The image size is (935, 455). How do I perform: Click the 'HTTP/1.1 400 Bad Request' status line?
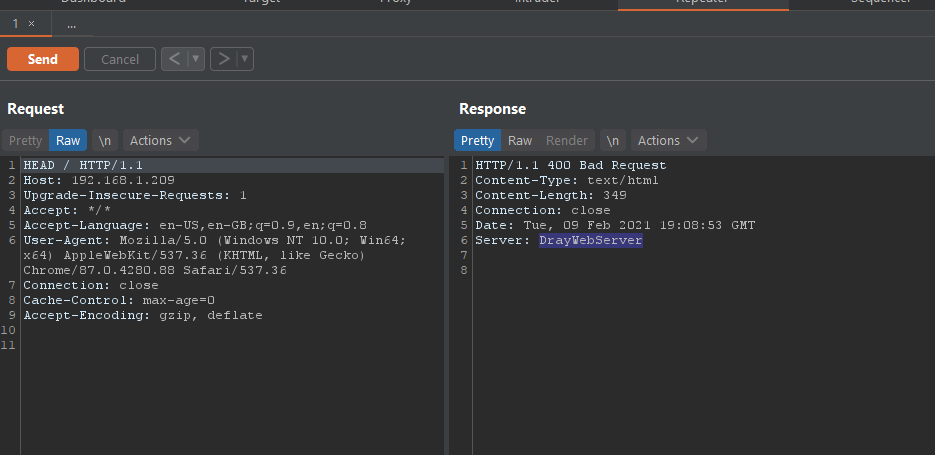coord(571,165)
